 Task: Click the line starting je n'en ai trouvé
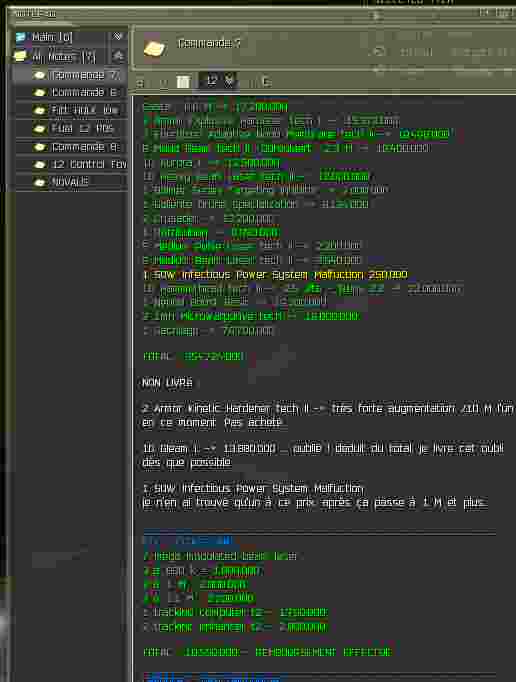(315, 502)
